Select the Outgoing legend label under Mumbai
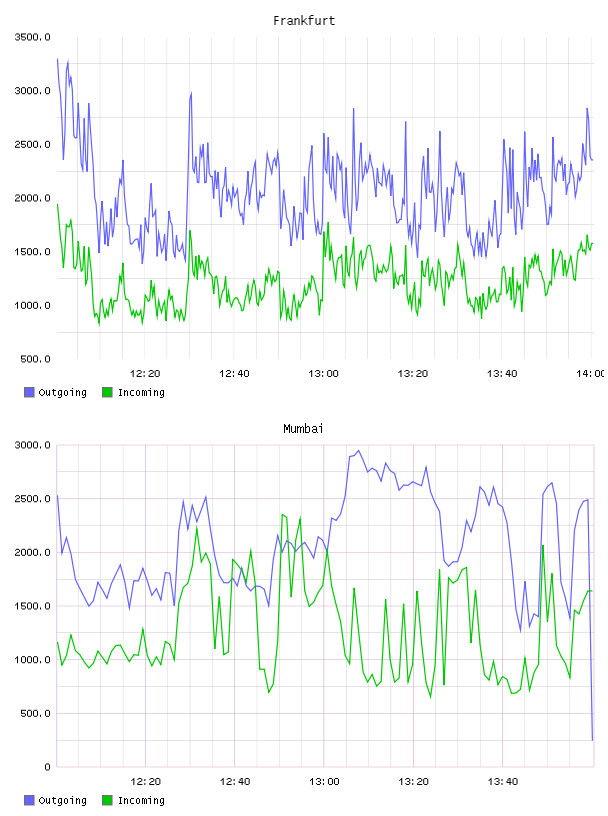Image resolution: width=608 pixels, height=816 pixels. 62,801
